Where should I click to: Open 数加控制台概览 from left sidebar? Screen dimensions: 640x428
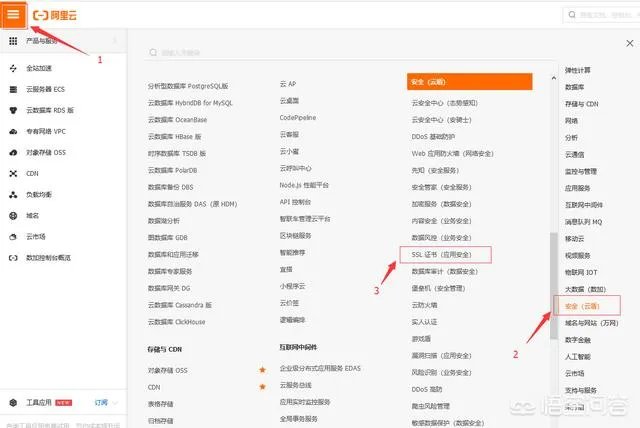point(49,258)
